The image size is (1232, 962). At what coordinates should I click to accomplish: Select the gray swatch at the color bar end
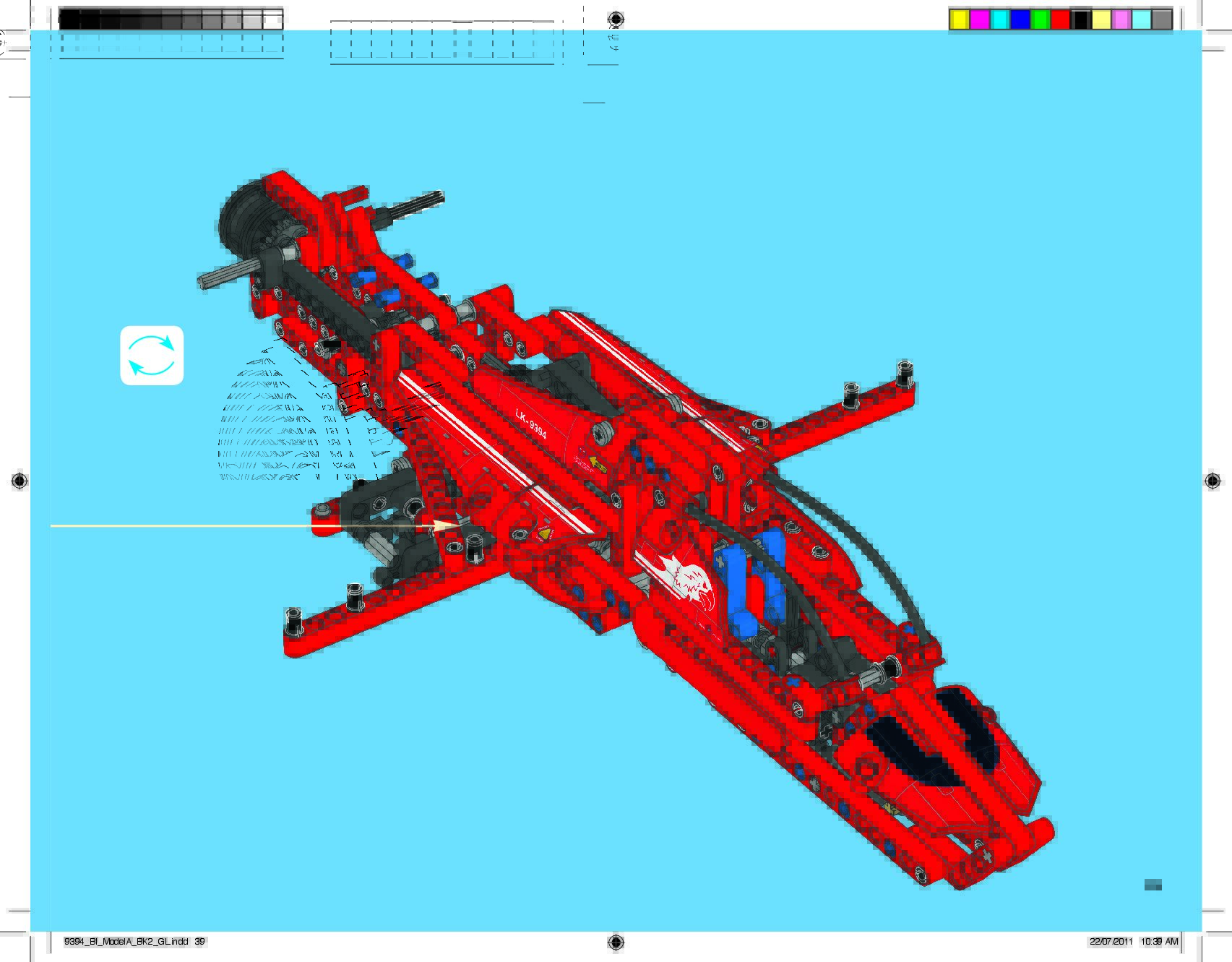coord(1161,20)
